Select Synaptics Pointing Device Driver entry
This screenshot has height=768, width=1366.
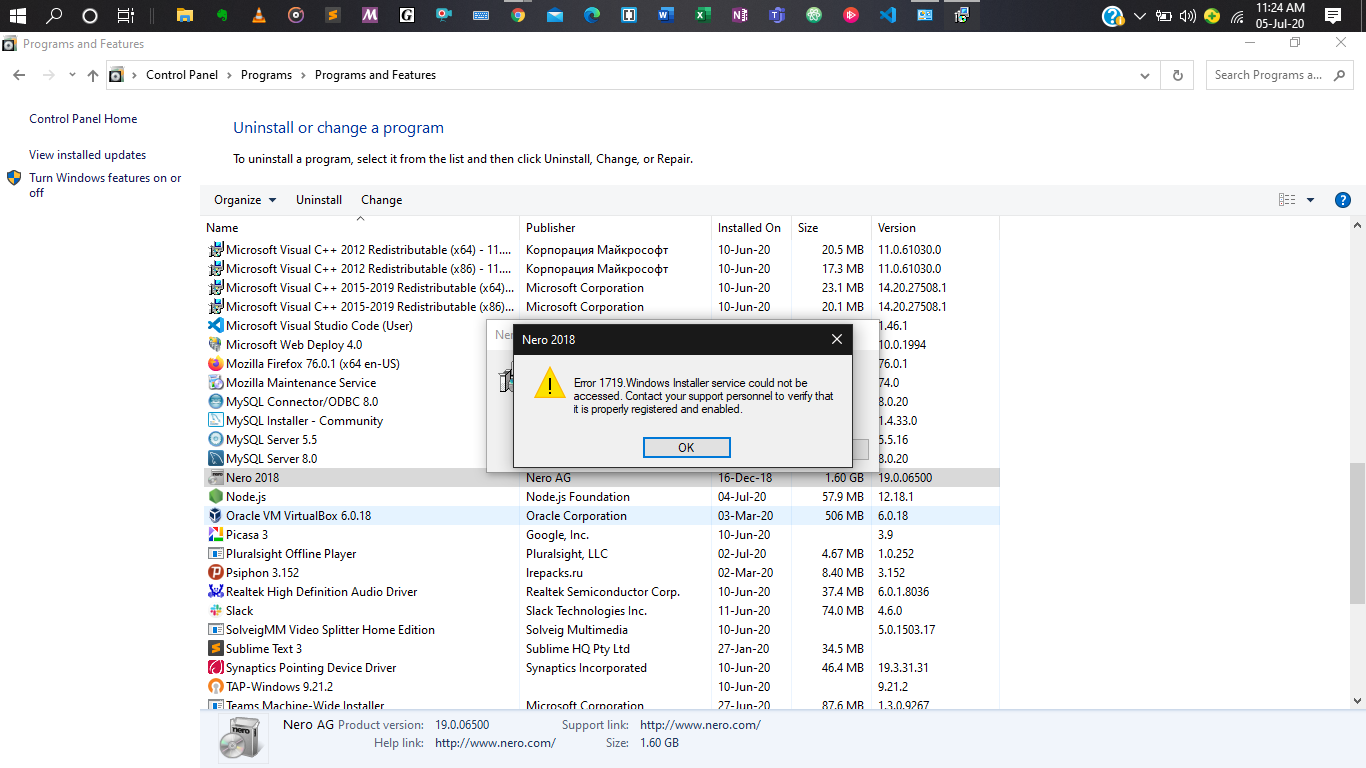[x=600, y=668]
